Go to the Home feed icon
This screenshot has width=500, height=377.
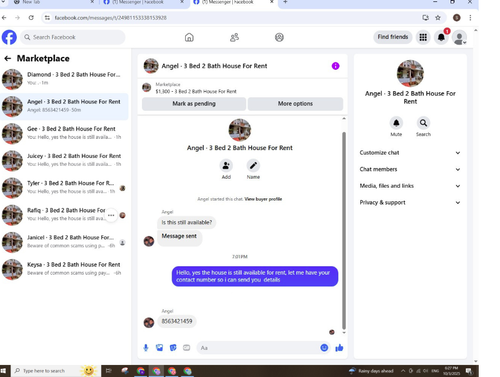pos(189,37)
